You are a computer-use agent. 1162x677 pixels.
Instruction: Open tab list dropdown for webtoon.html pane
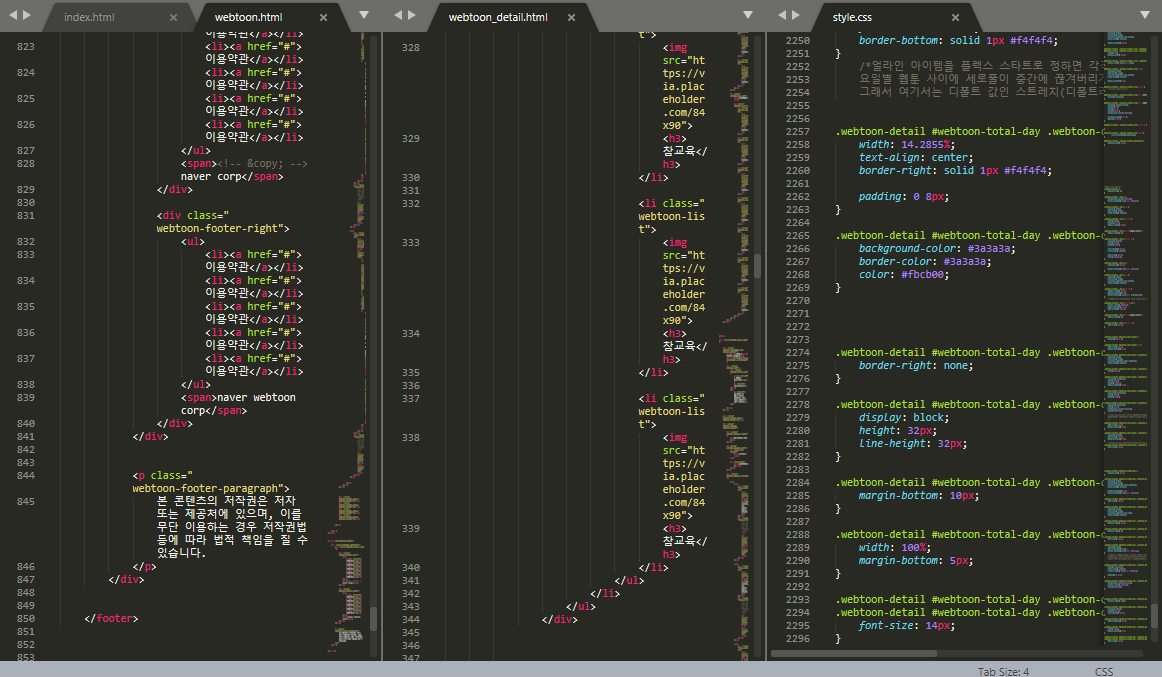(x=364, y=15)
